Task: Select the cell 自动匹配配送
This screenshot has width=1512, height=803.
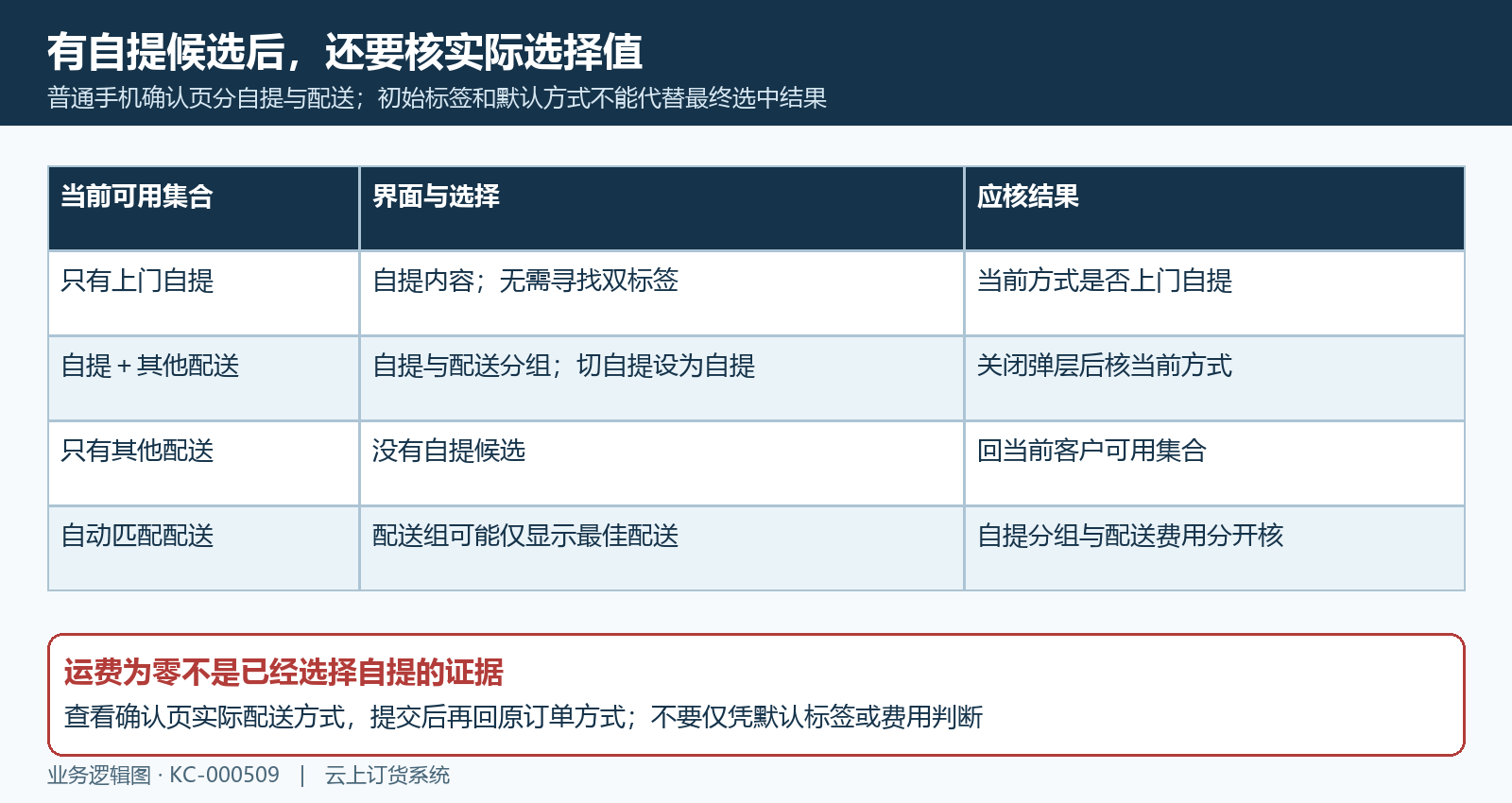Action: coord(203,549)
